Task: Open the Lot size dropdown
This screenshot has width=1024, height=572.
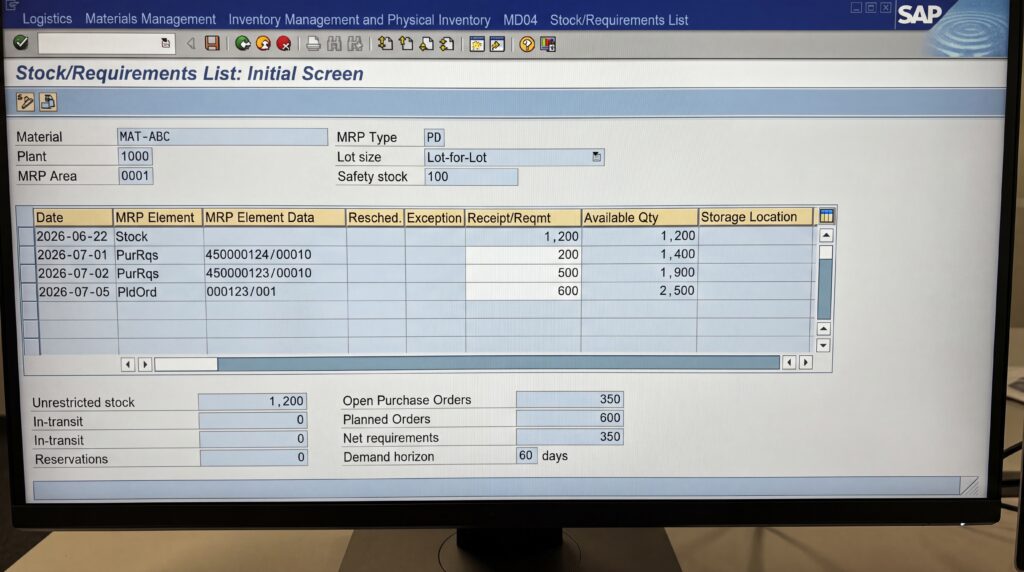Action: (596, 157)
